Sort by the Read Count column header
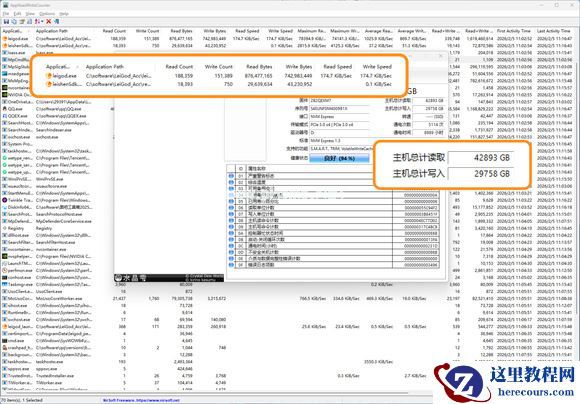The height and width of the screenshot is (404, 580). click(114, 31)
